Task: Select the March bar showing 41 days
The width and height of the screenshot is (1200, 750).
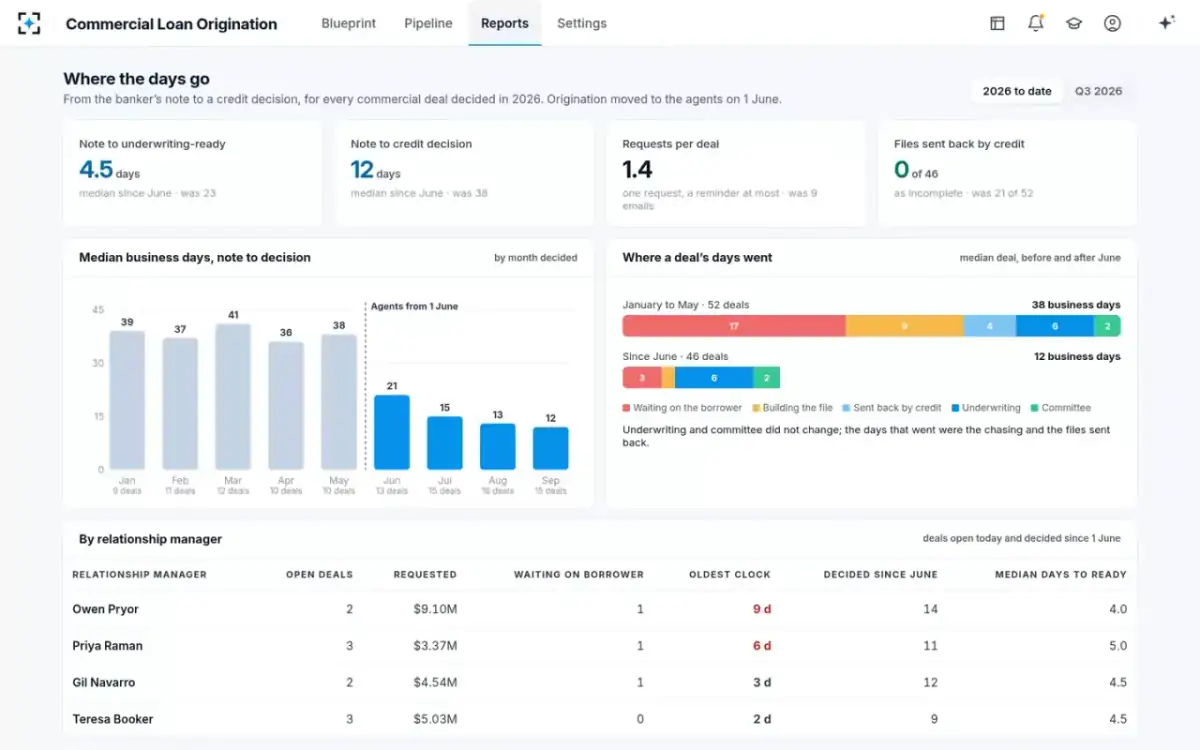Action: click(x=233, y=397)
